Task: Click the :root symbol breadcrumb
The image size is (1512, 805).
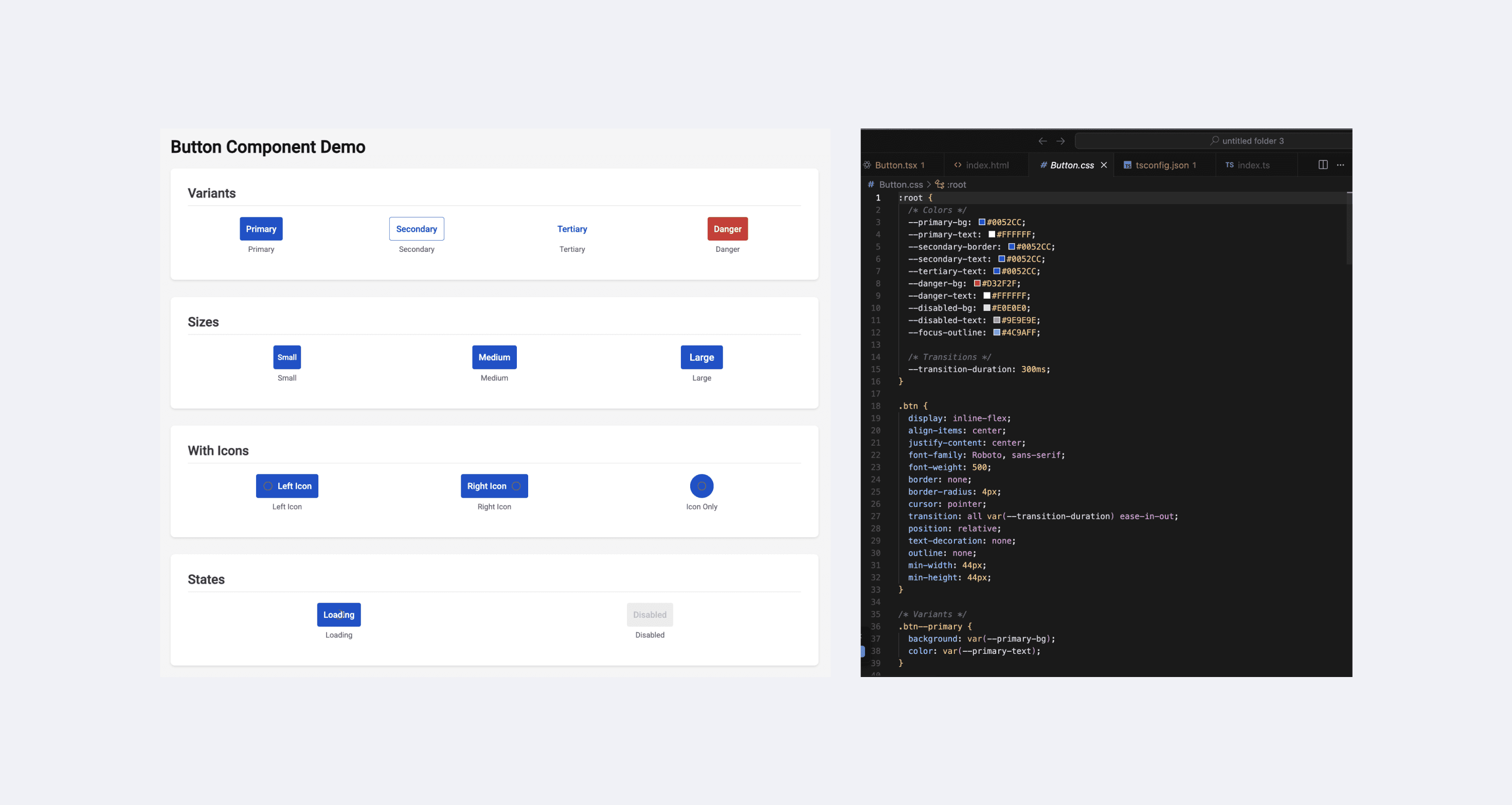Action: [x=956, y=184]
